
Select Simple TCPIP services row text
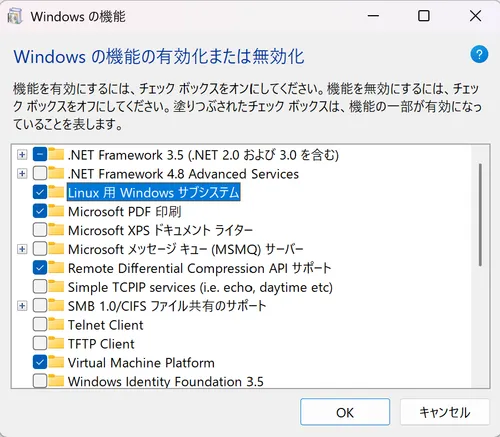coord(200,287)
